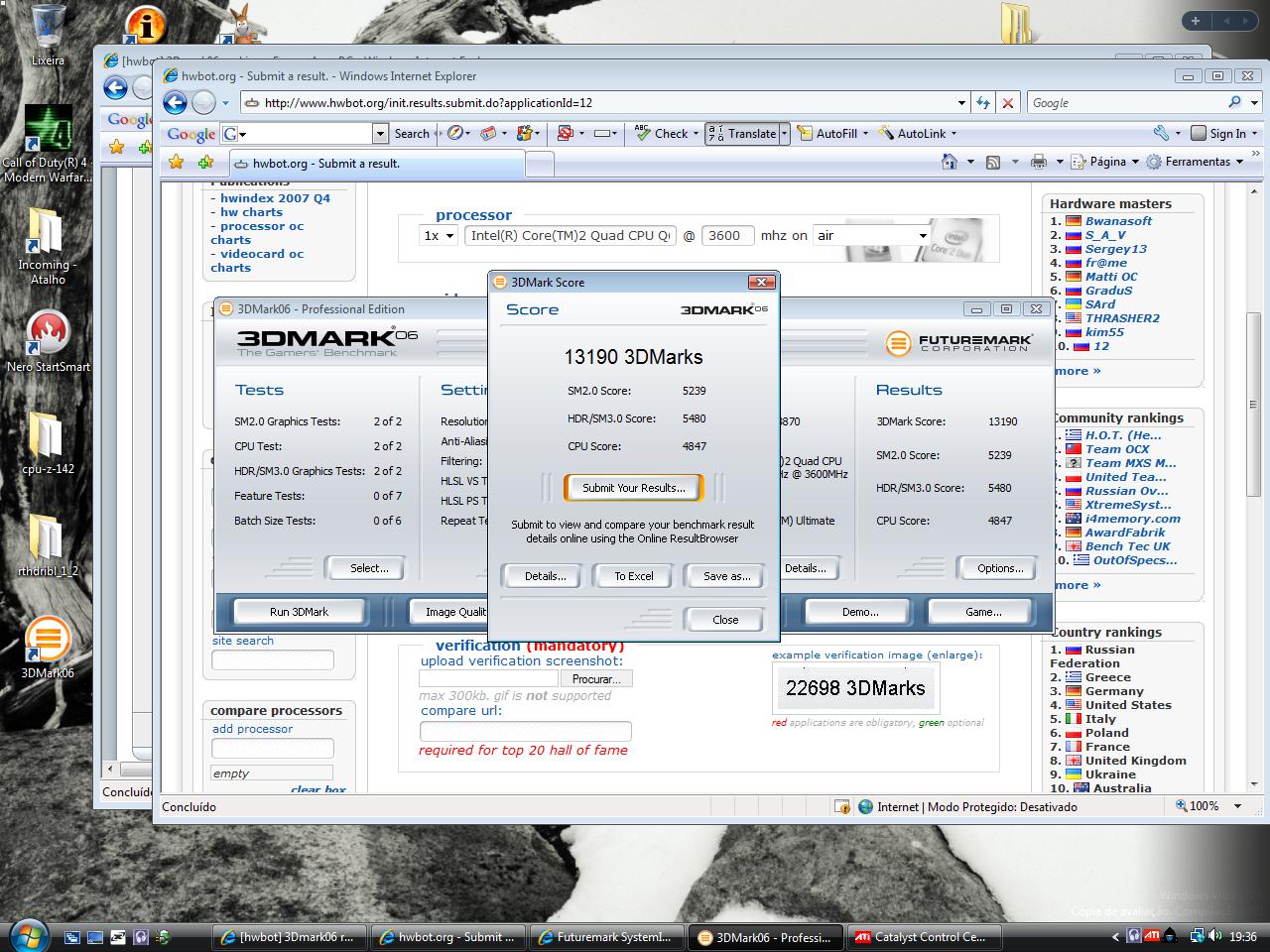This screenshot has width=1270, height=952.
Task: Expand Translate button dropdown arrow
Action: pos(784,133)
